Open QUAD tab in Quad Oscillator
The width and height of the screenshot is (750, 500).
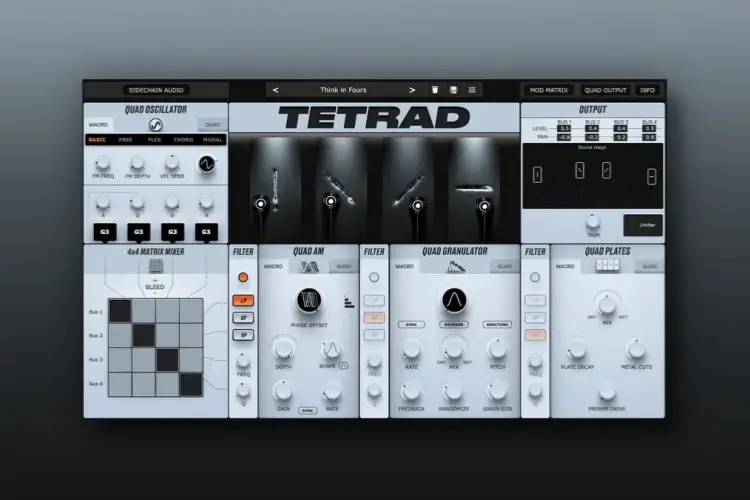click(x=212, y=125)
